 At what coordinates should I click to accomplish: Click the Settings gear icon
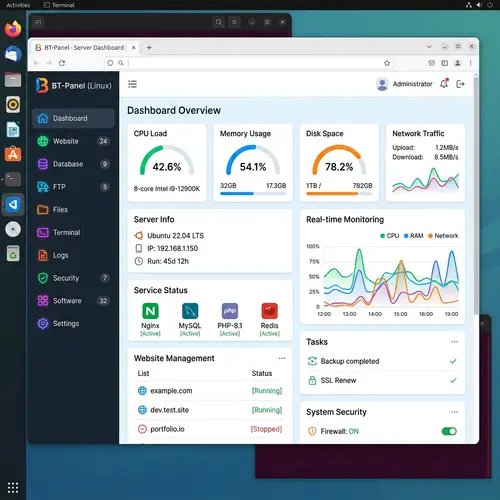pos(43,323)
